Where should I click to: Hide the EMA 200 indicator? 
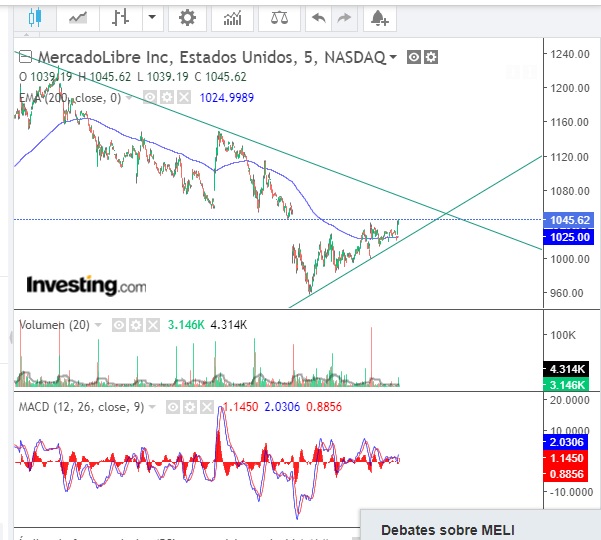[x=149, y=97]
